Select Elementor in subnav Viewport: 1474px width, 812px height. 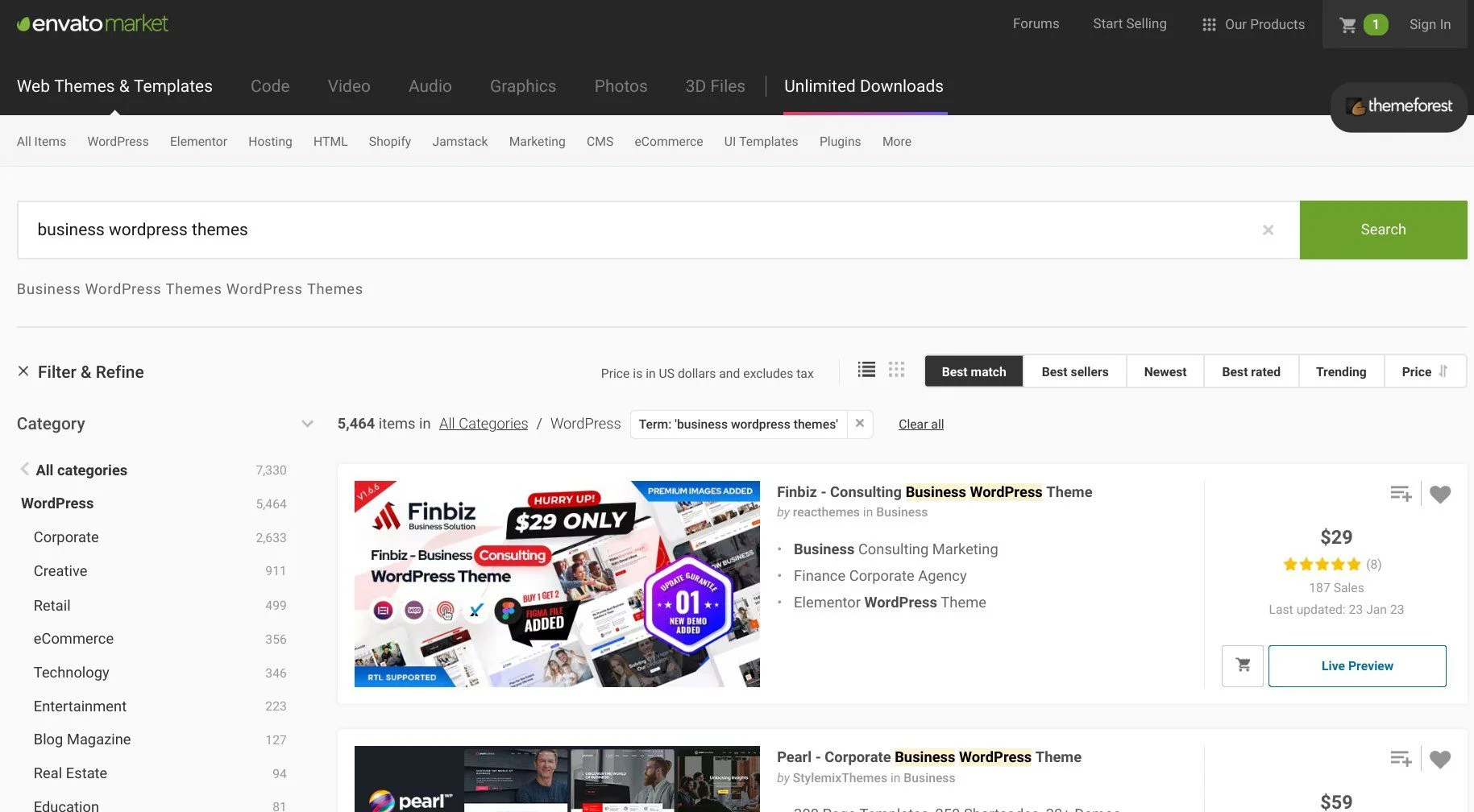[x=198, y=142]
